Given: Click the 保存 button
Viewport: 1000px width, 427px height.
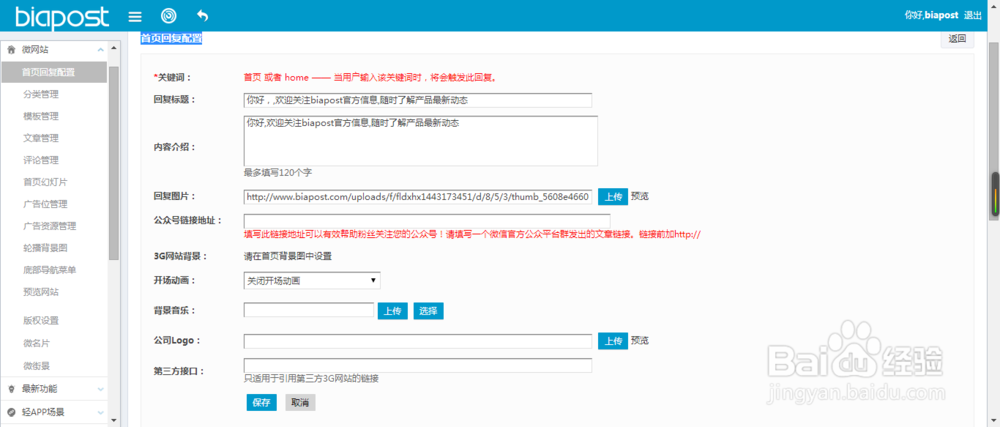Looking at the screenshot, I should tap(261, 403).
